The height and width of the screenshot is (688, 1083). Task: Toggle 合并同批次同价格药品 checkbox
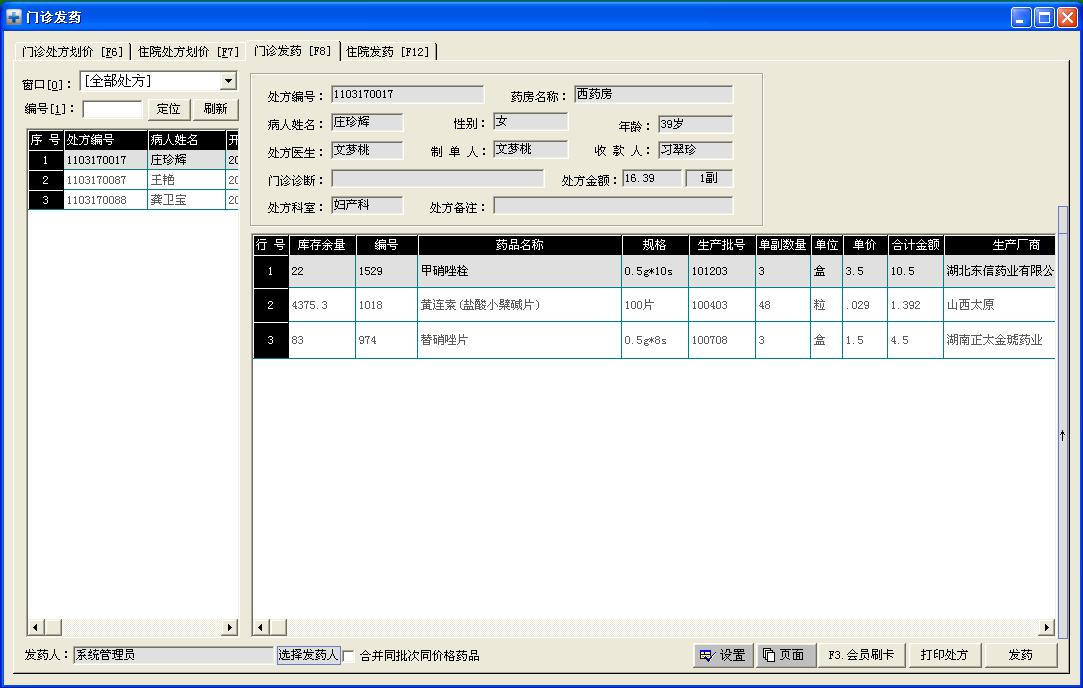[349, 656]
